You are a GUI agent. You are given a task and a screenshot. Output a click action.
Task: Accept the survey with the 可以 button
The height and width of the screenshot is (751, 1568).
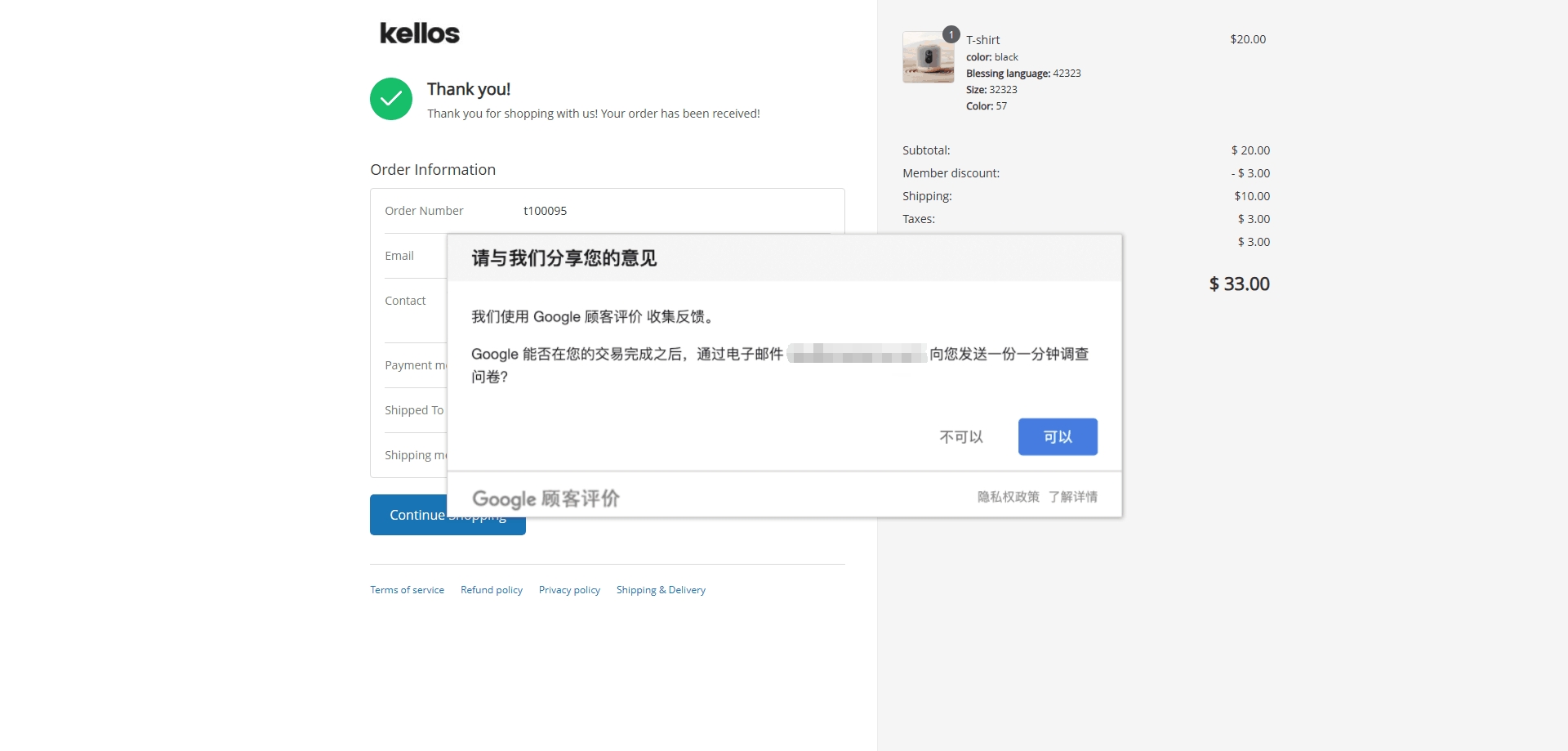(x=1058, y=437)
